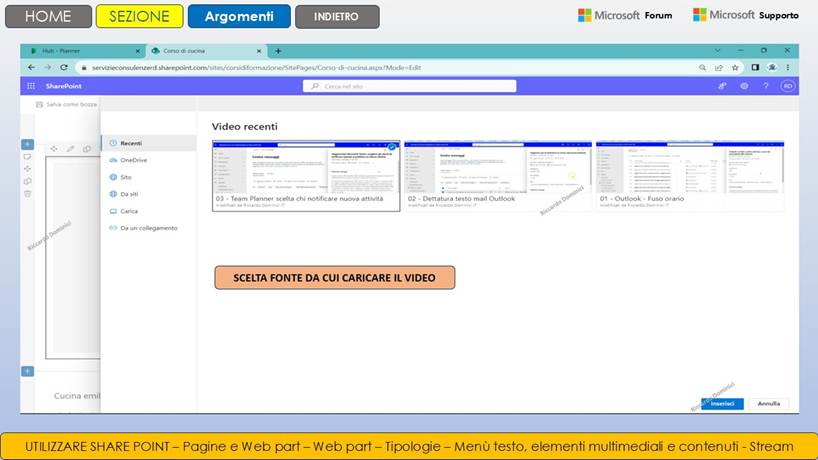The image size is (818, 460).
Task: Reload the page
Action: (x=64, y=67)
